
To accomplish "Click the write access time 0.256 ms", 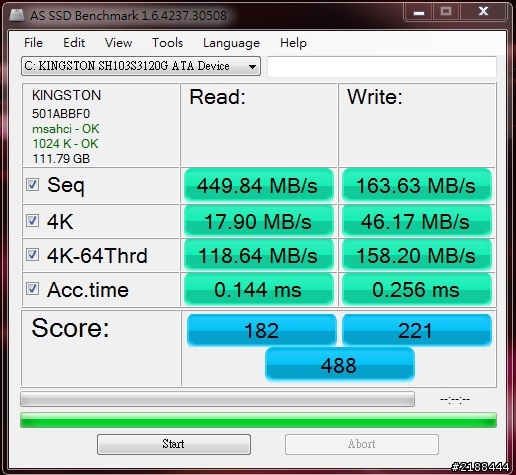I will tap(417, 289).
